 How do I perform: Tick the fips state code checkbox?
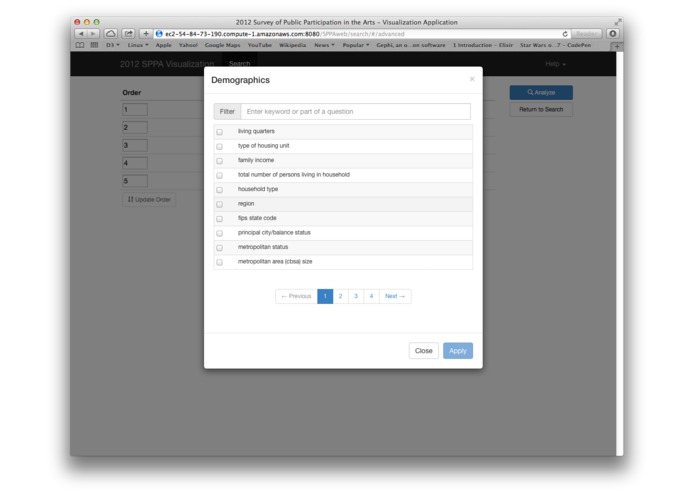219,219
